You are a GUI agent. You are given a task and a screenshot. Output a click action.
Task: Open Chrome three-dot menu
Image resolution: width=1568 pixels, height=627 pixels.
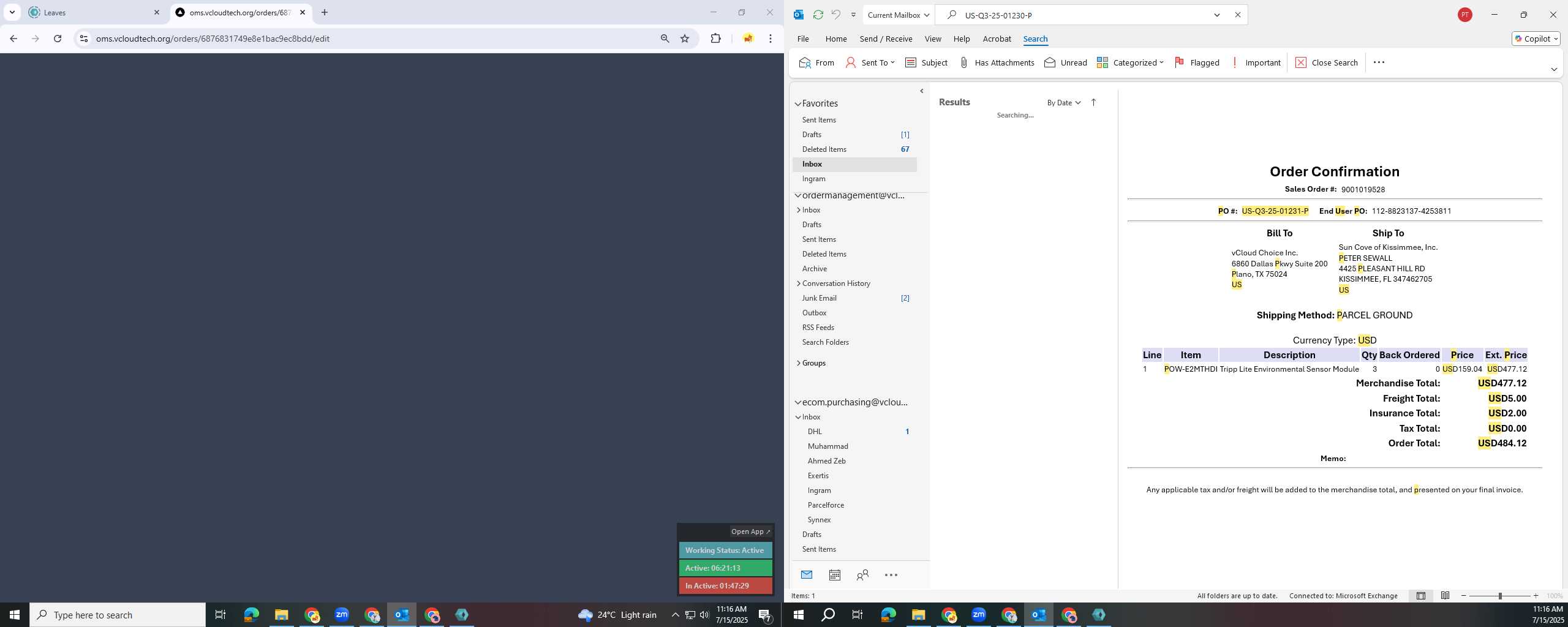(x=771, y=39)
